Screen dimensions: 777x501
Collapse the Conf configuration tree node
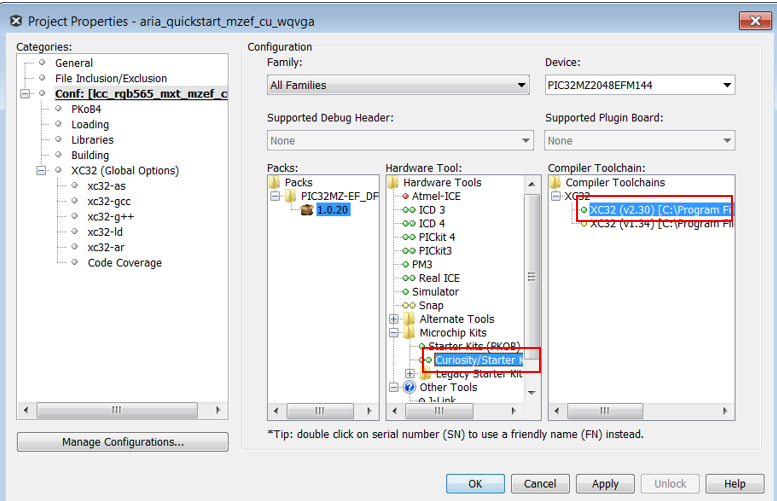click(x=25, y=94)
